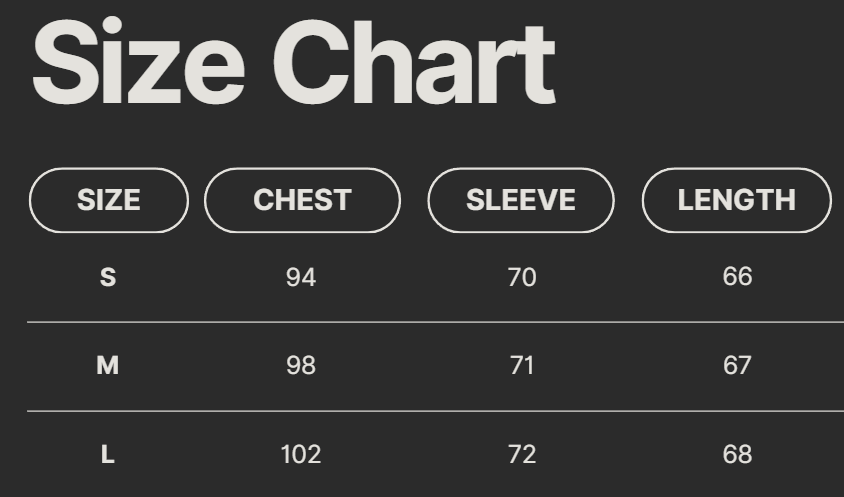This screenshot has height=497, width=844.
Task: Click the divider line below the S row
Action: coord(435,322)
